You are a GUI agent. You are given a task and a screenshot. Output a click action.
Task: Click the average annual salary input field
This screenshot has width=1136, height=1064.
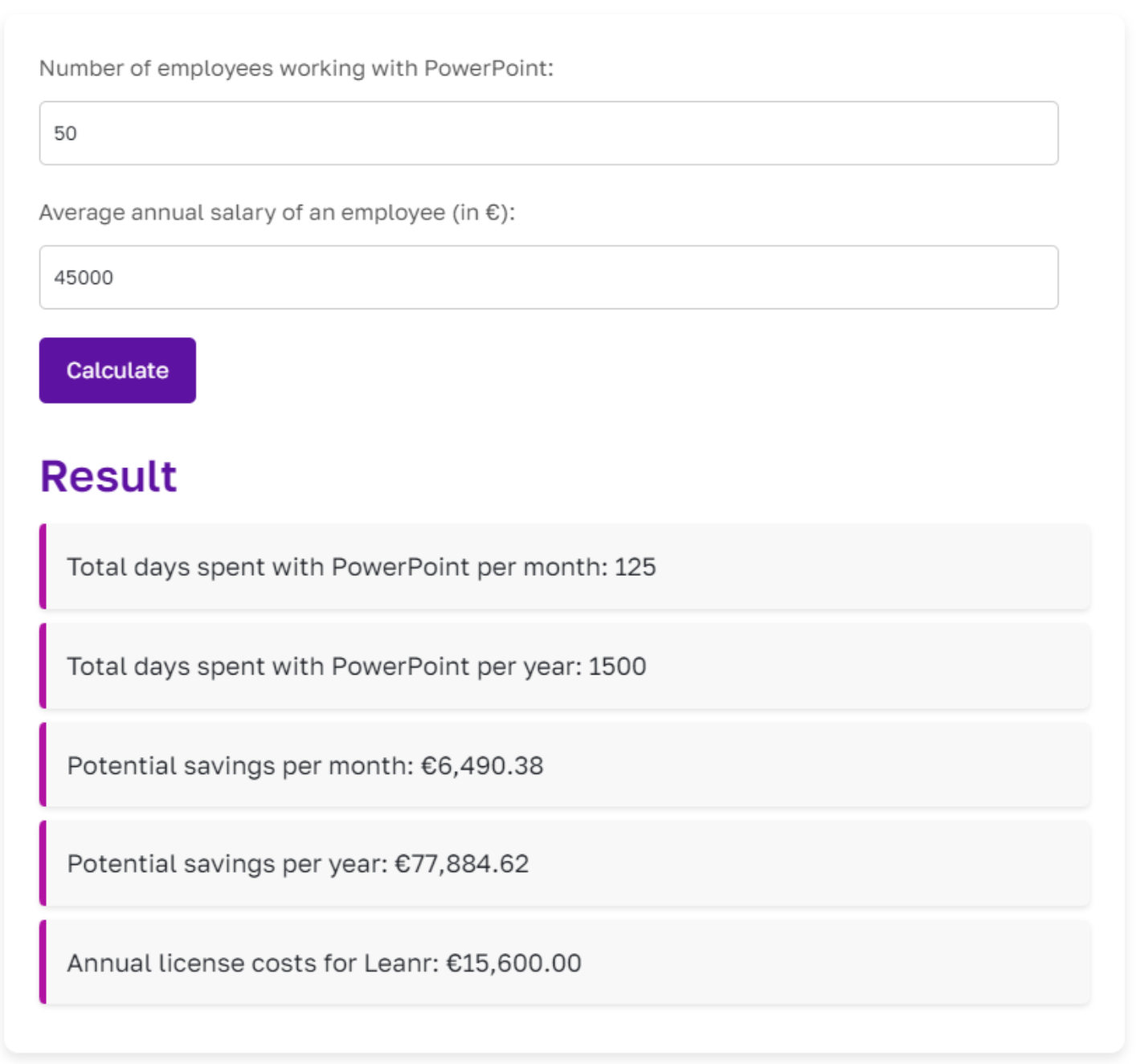tap(549, 276)
